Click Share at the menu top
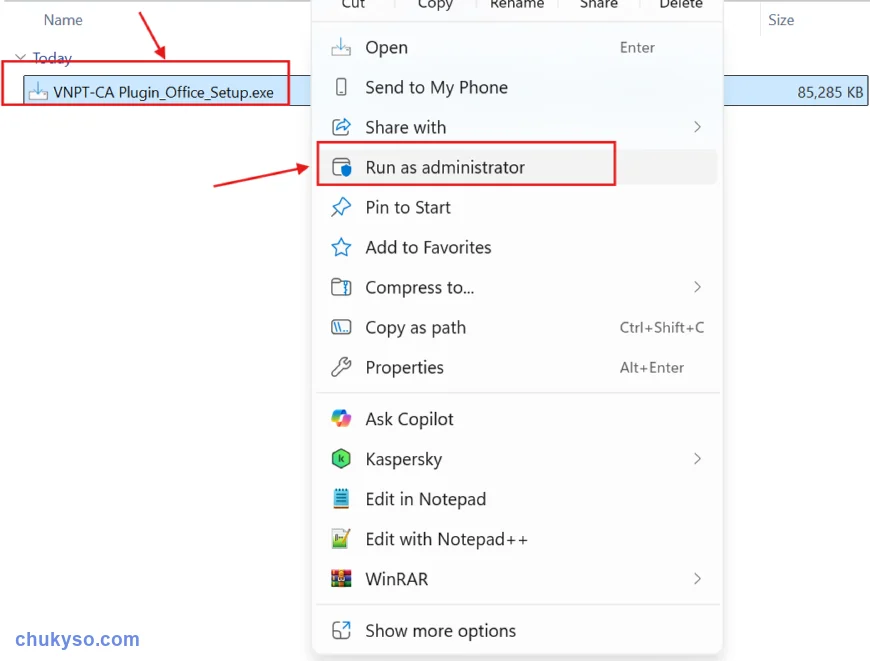This screenshot has height=661, width=870. point(599,4)
